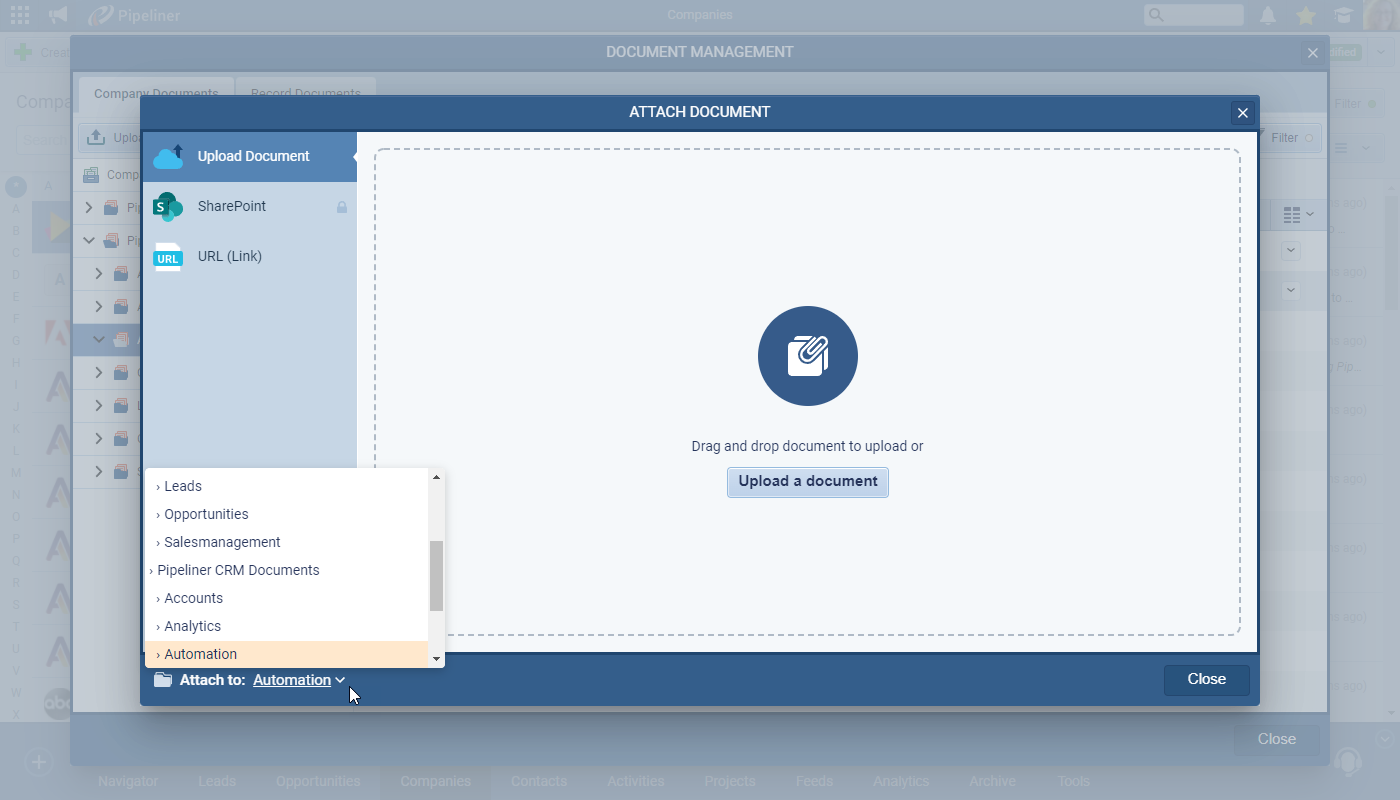Click the folder icon beside Attach to
1400x800 pixels.
click(163, 680)
